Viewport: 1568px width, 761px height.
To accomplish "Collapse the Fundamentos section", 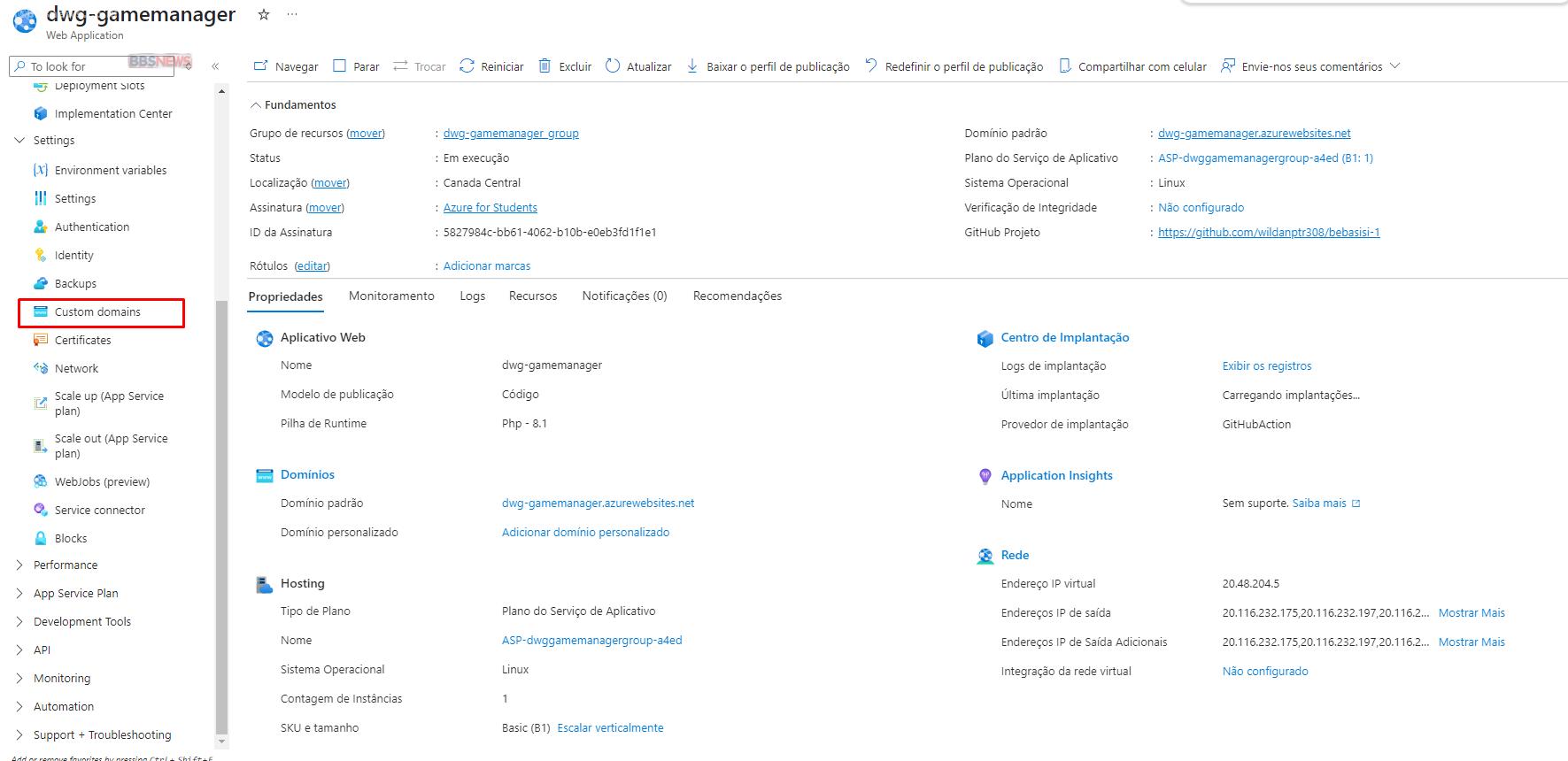I will [256, 105].
